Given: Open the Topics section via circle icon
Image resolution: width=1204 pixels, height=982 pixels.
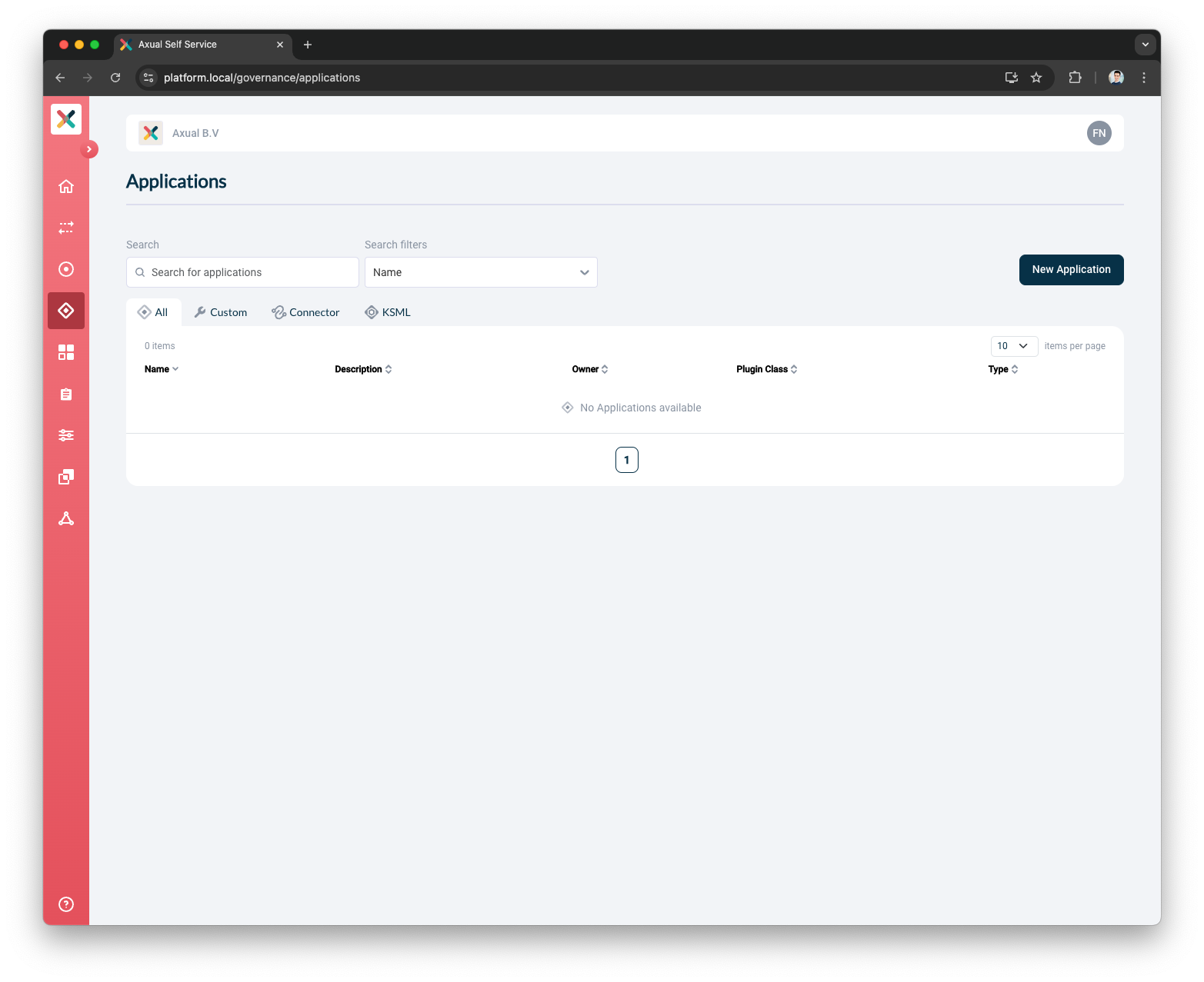Looking at the screenshot, I should pos(66,269).
